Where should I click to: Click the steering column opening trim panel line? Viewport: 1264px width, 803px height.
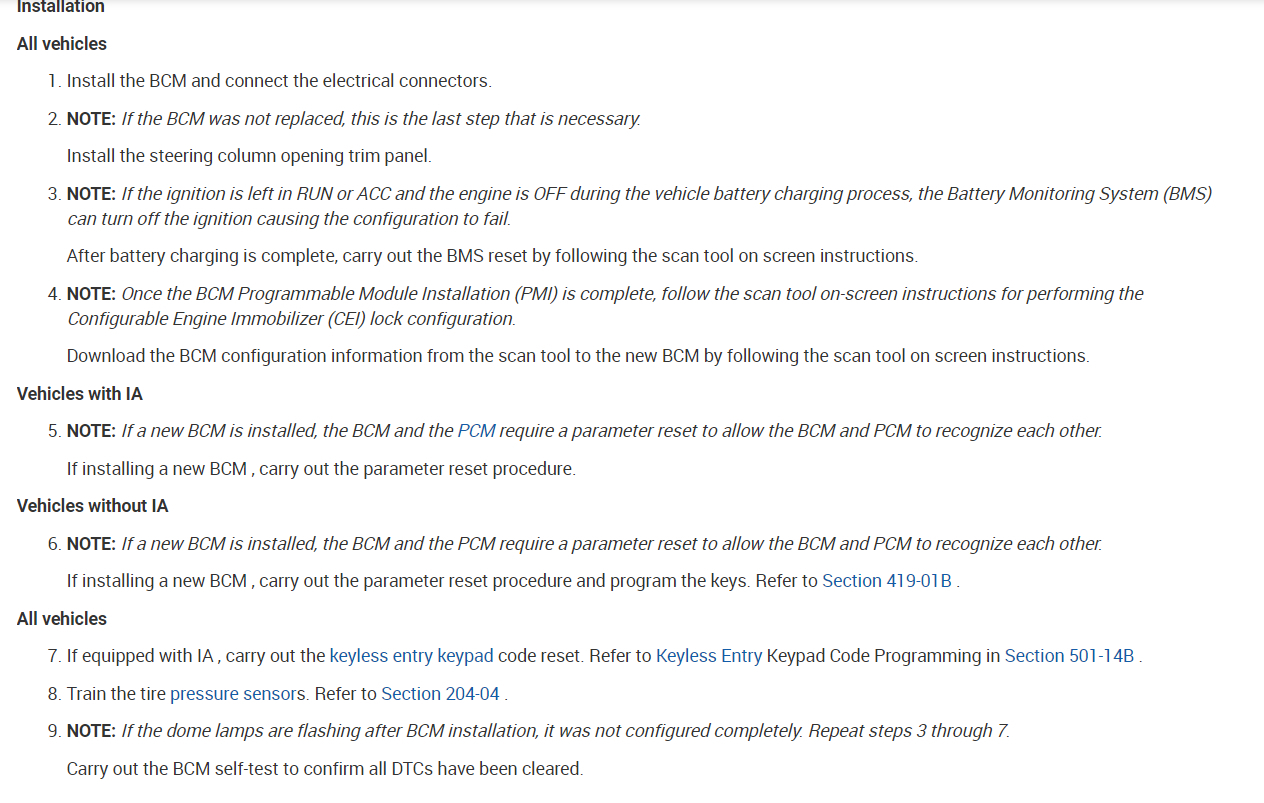point(248,156)
